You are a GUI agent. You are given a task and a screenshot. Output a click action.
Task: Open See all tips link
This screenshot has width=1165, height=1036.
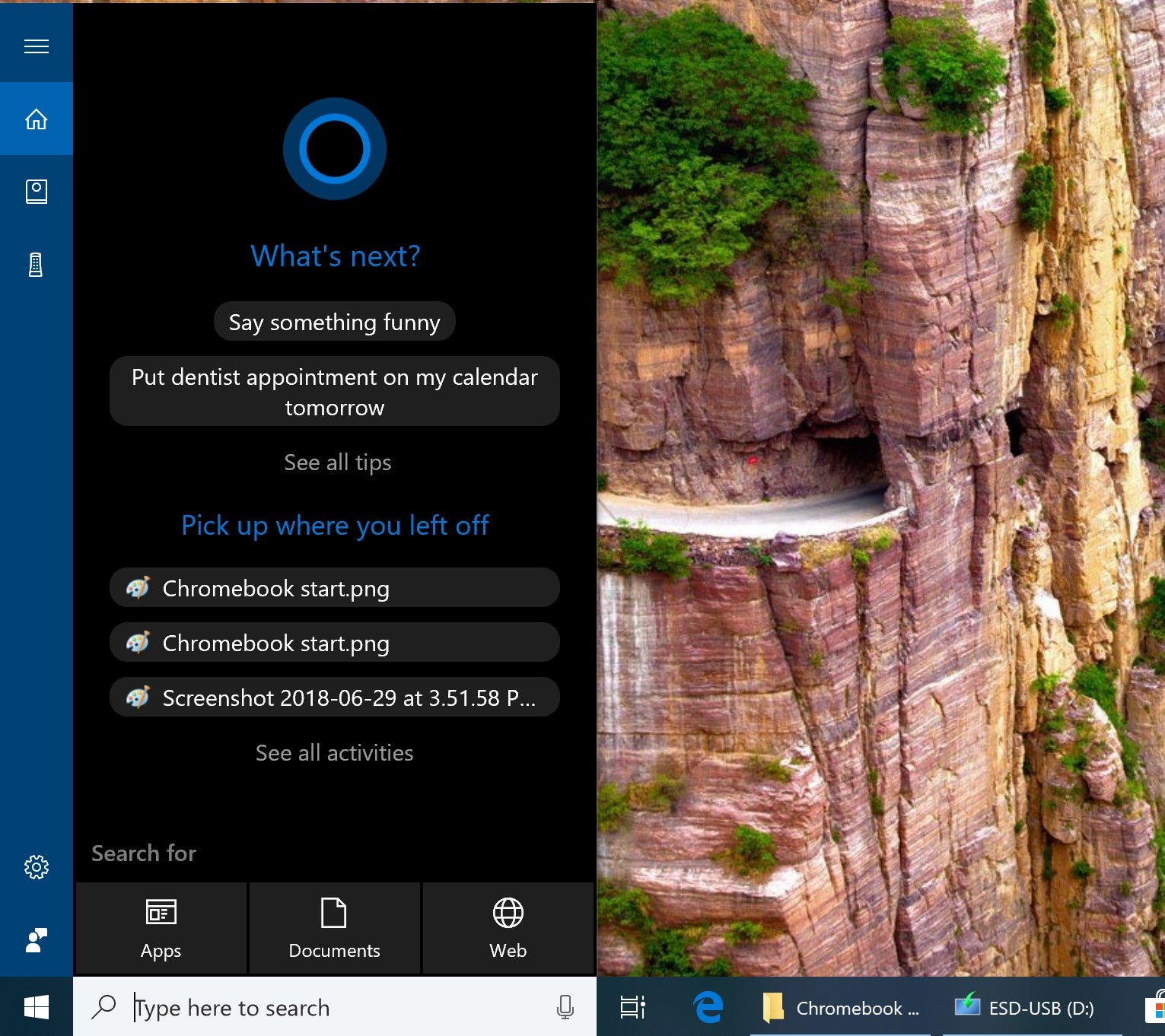click(x=338, y=462)
